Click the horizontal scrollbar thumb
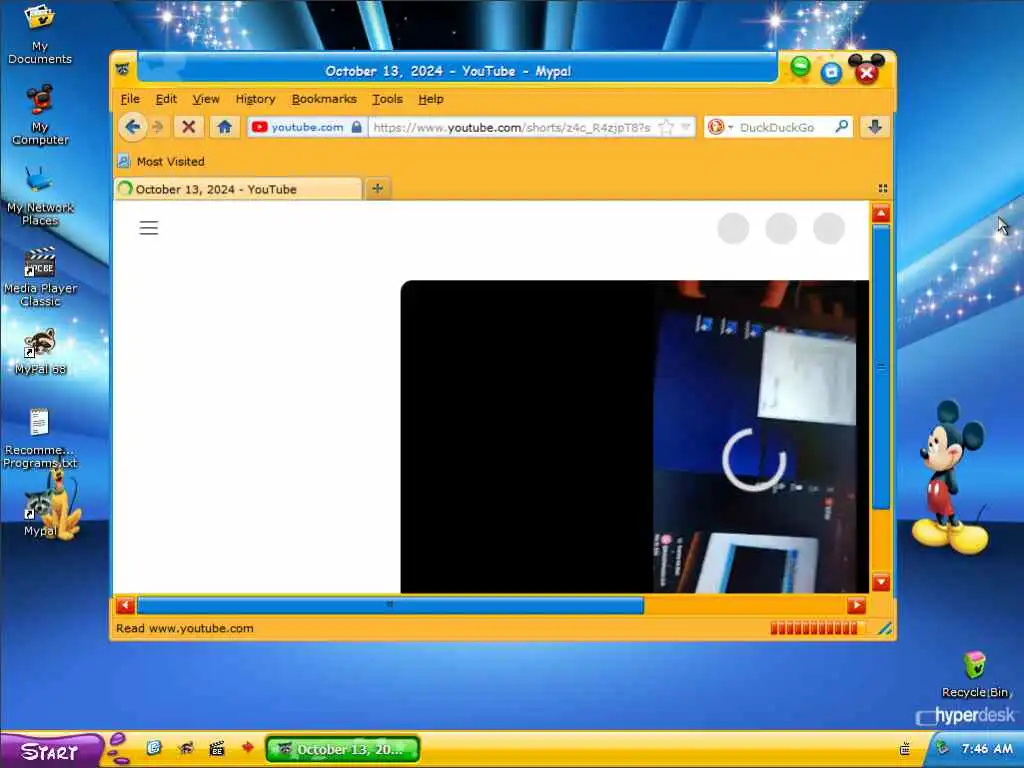This screenshot has height=768, width=1024. (x=390, y=605)
